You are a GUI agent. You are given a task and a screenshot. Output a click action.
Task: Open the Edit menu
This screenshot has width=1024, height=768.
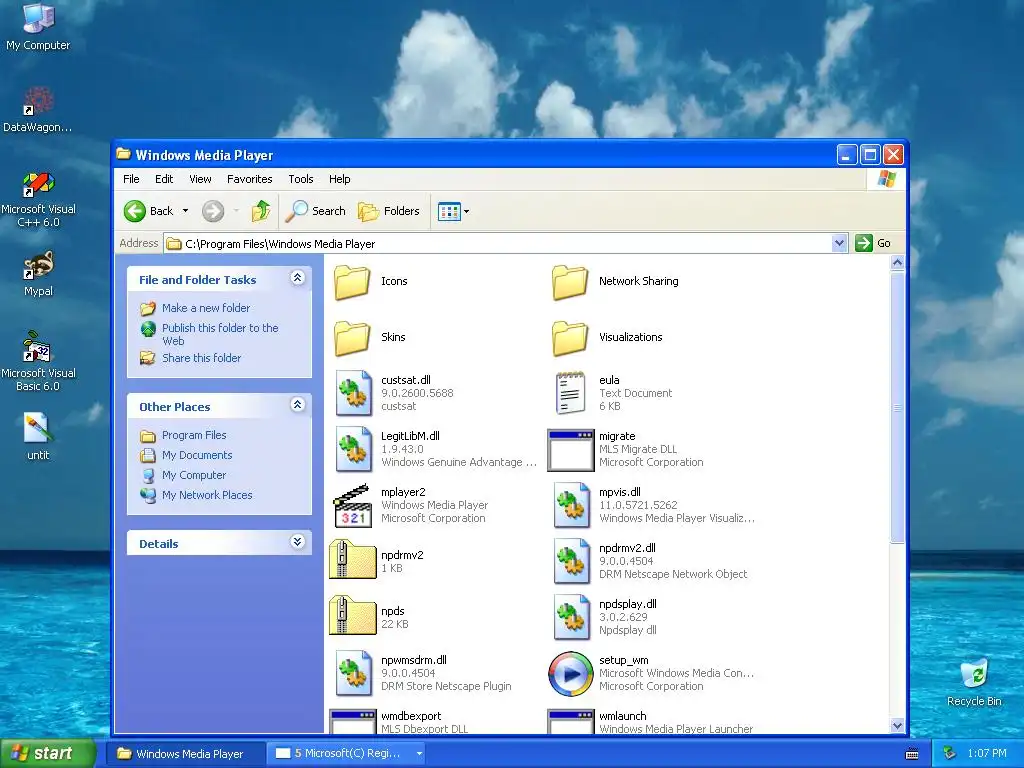[164, 179]
